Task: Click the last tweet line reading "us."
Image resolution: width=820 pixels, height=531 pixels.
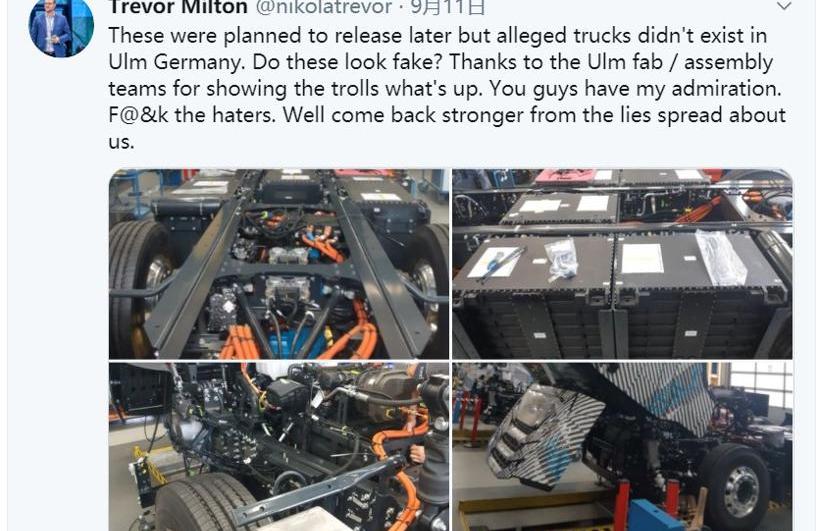Action: pos(121,142)
